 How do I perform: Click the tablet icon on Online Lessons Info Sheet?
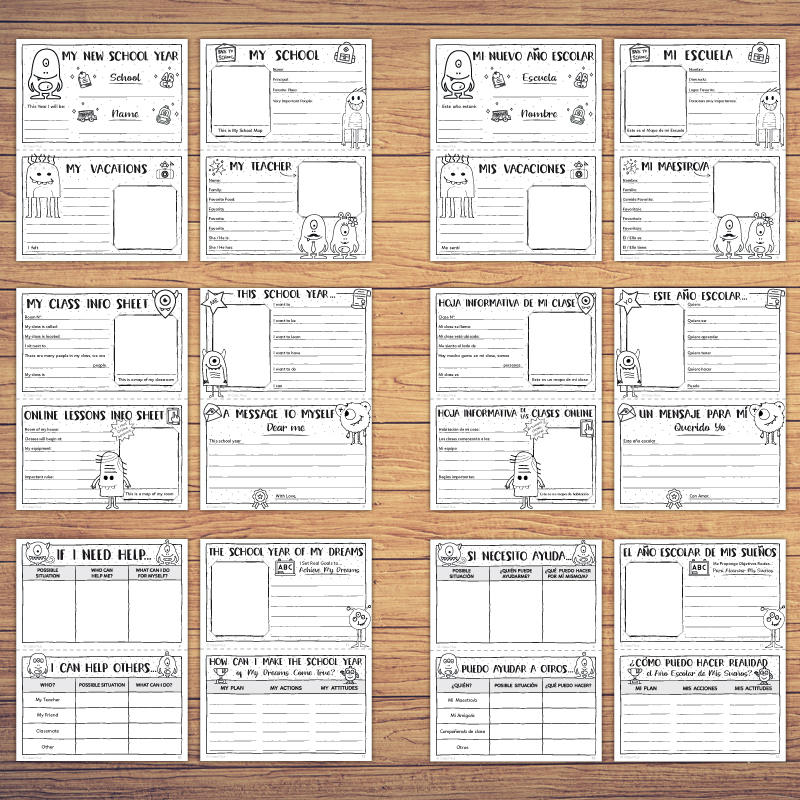[x=176, y=415]
